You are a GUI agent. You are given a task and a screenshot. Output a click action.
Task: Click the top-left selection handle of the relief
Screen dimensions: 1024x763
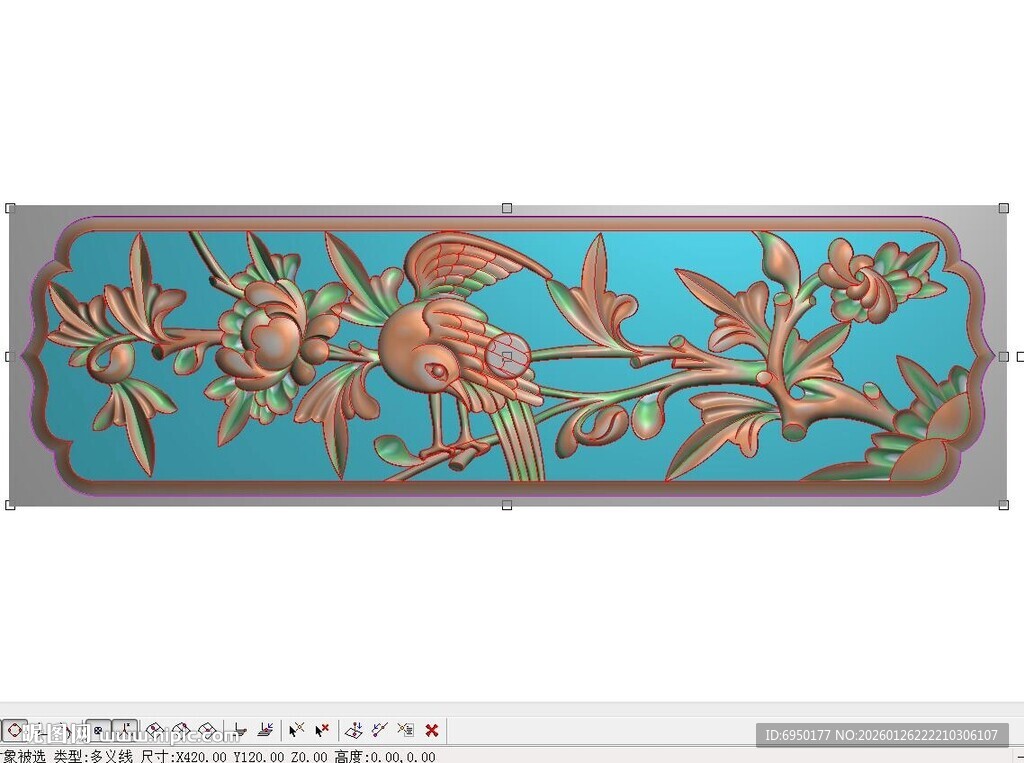click(10, 208)
